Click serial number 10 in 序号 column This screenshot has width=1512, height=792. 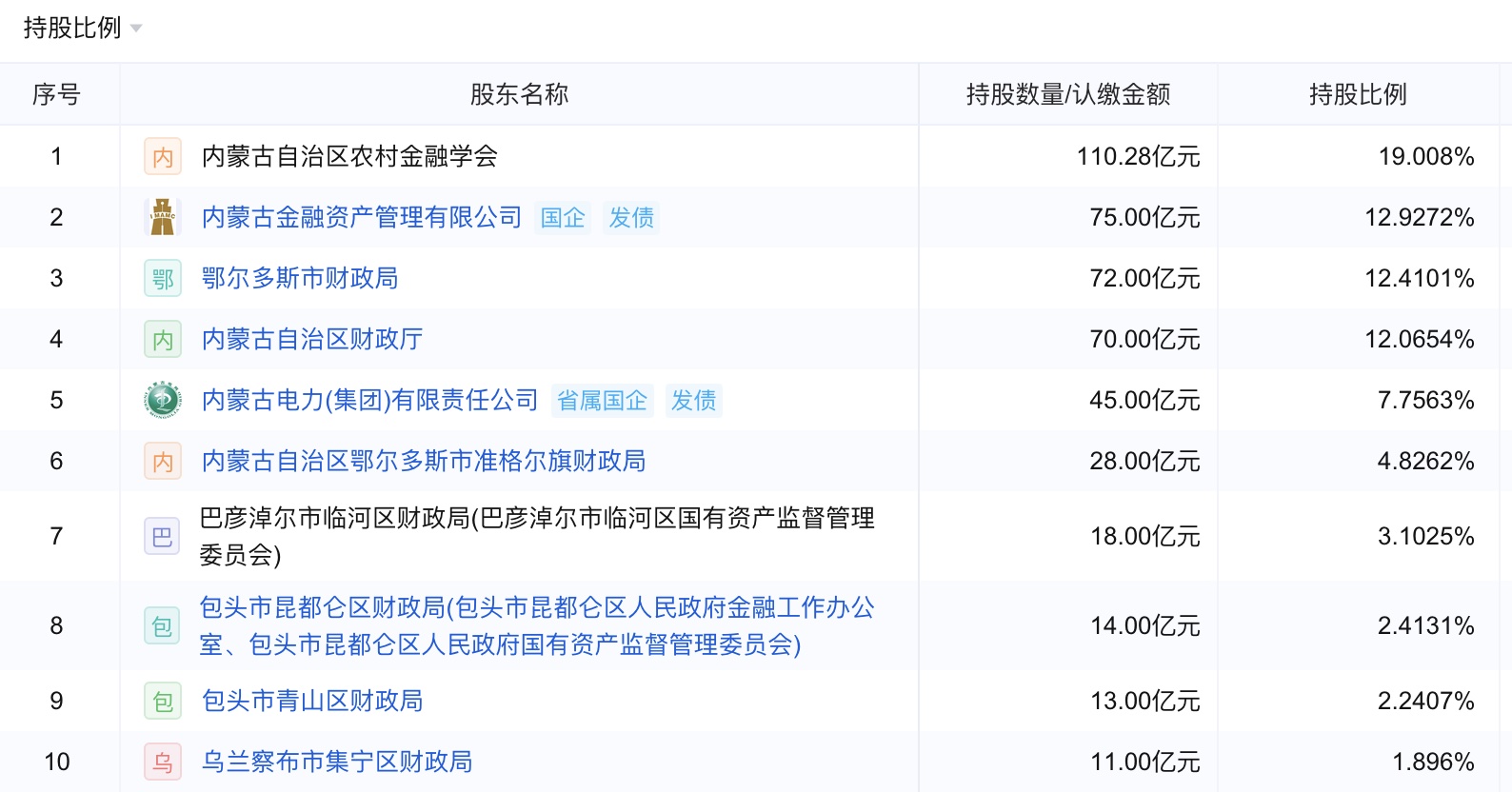point(57,762)
